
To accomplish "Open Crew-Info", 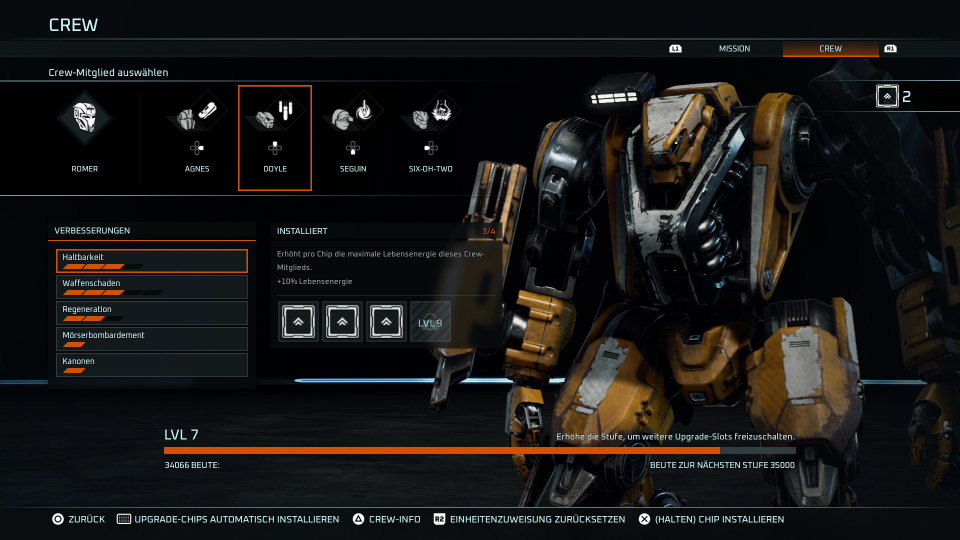I will click(394, 519).
